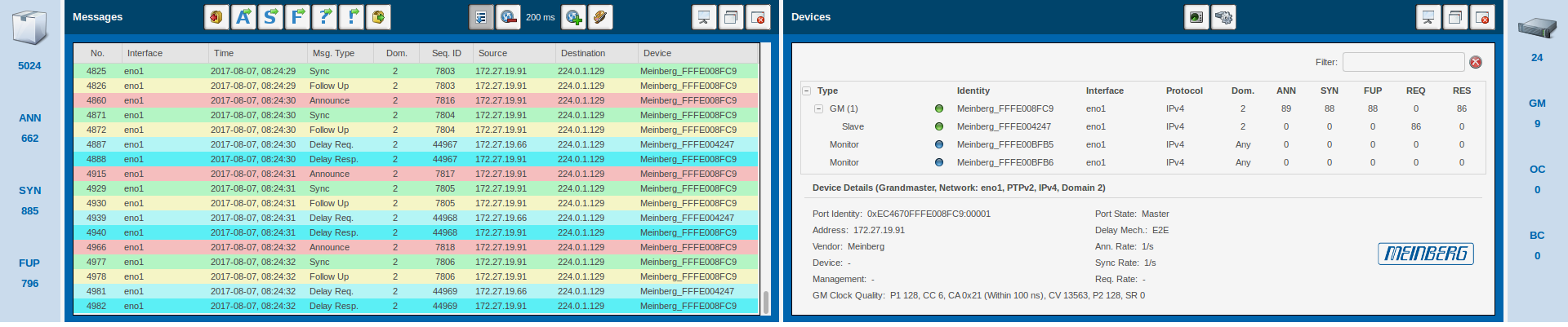Click the red-arrow package icon in Messages toolbar
This screenshot has width=1568, height=327.
[216, 17]
